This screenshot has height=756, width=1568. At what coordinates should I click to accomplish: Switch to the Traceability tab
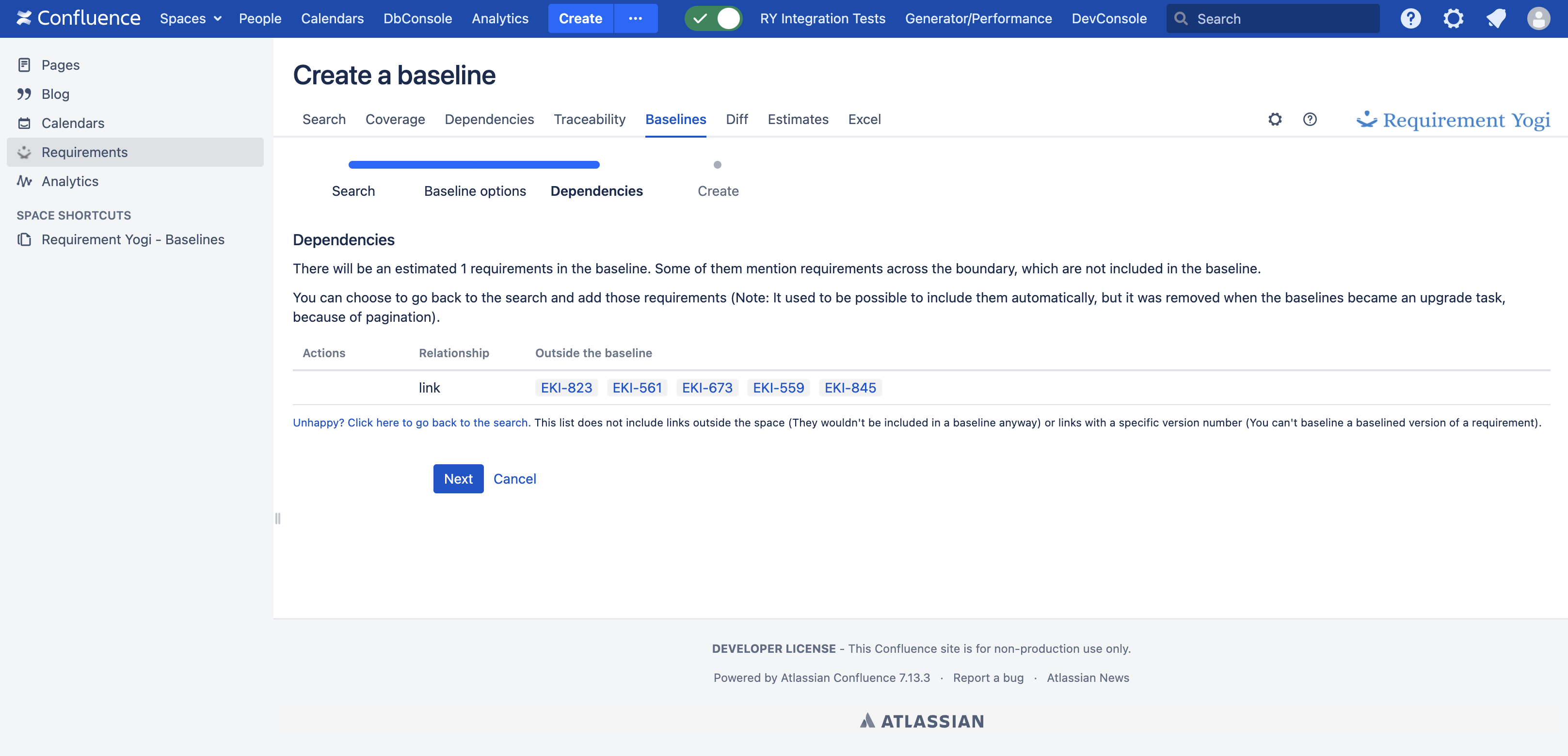tap(589, 119)
